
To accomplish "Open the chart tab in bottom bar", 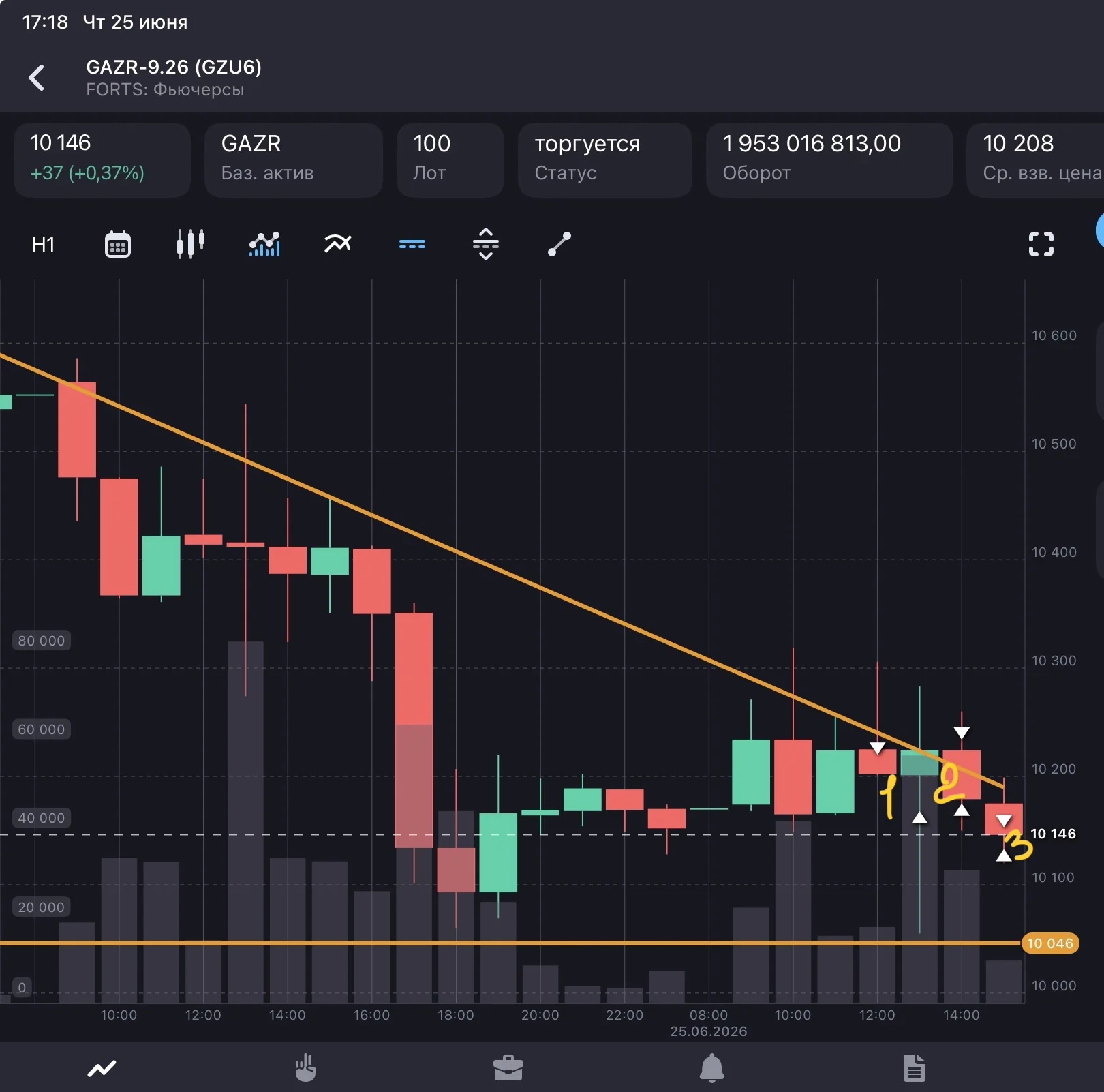I will pos(102,1068).
